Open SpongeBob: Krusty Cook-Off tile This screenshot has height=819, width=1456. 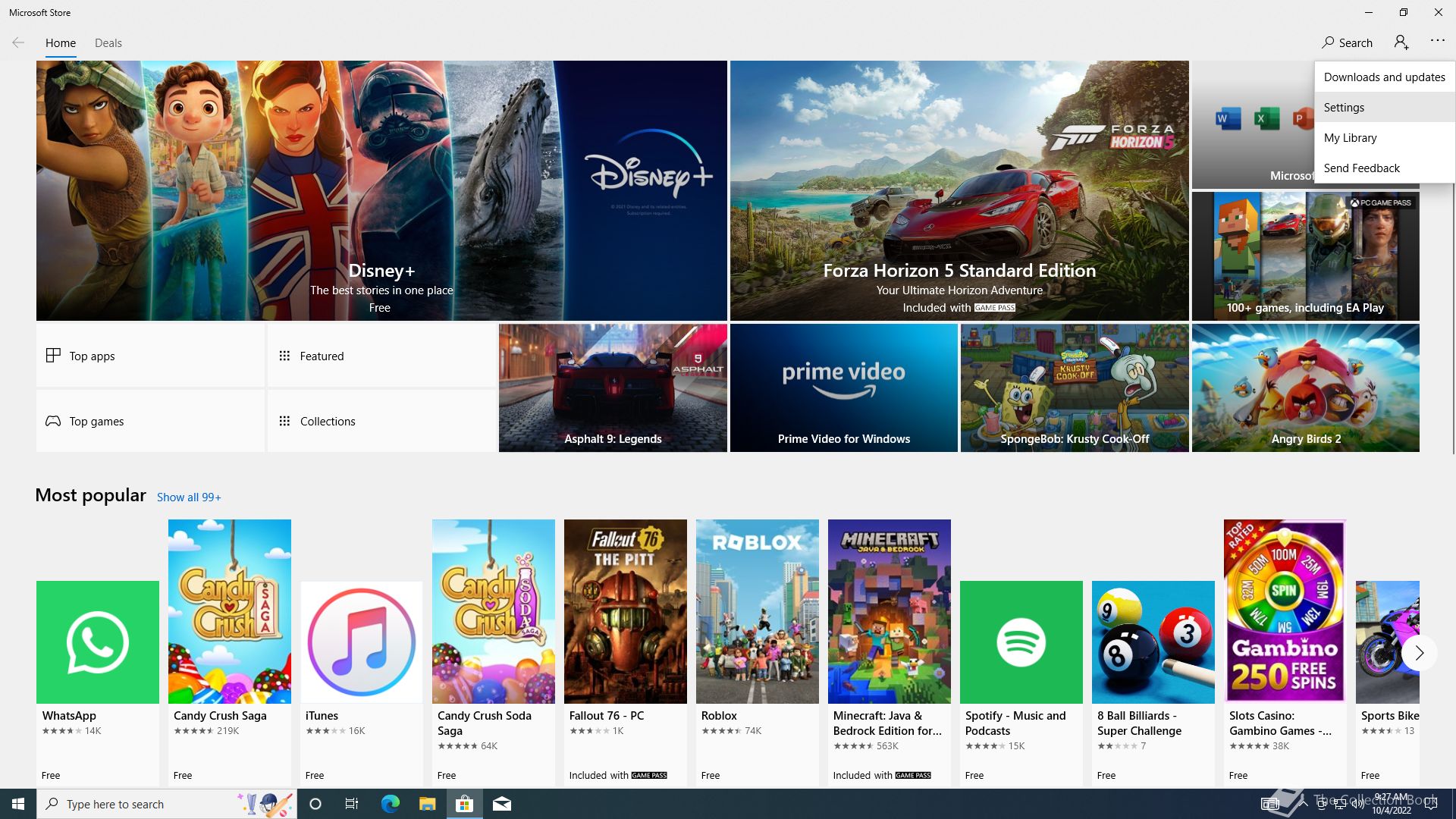click(1075, 388)
